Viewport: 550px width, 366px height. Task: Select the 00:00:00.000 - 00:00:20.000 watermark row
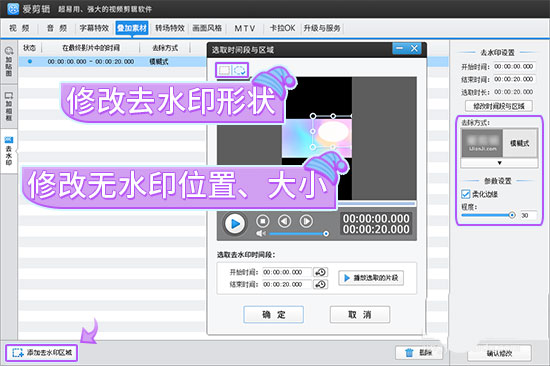click(x=112, y=62)
